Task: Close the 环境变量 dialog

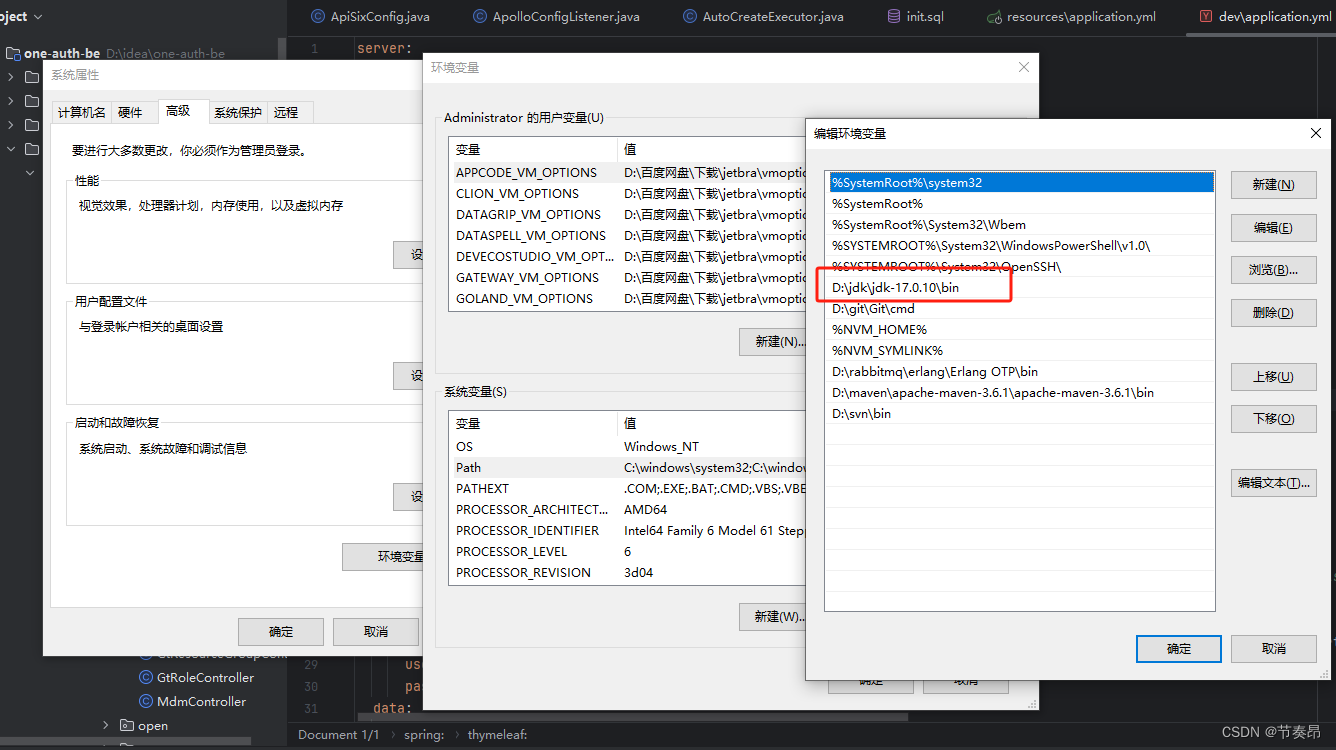Action: pyautogui.click(x=1023, y=67)
